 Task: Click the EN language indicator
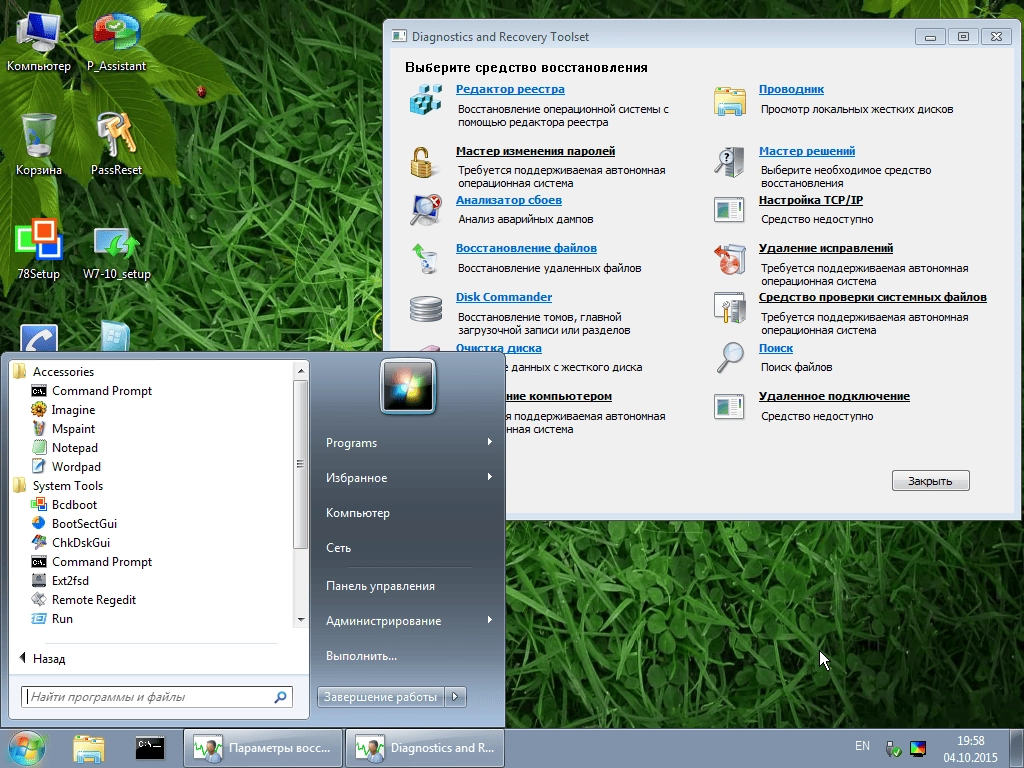pos(862,746)
